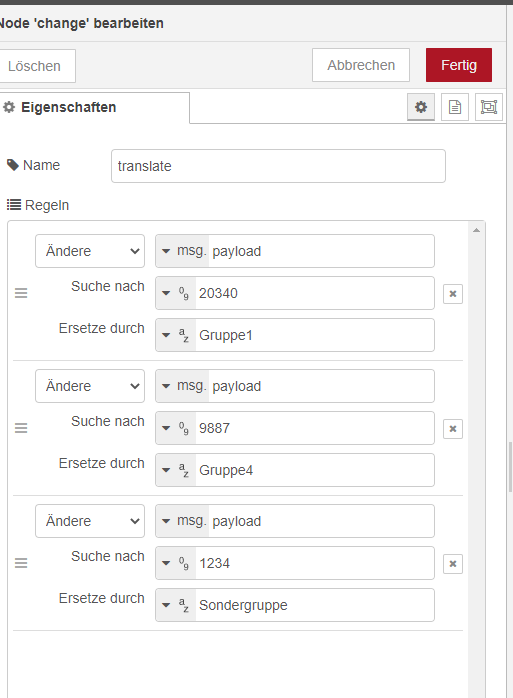The height and width of the screenshot is (698, 513).
Task: Open second rule's Ändere action dropdown
Action: pyautogui.click(x=90, y=386)
